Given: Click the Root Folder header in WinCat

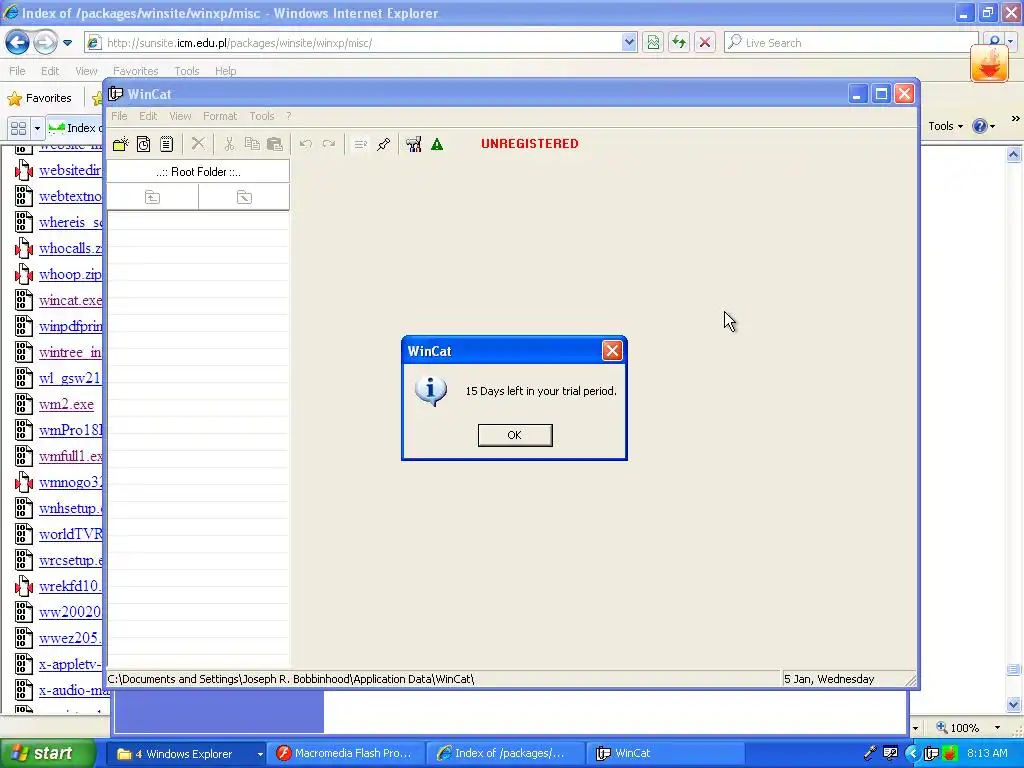Looking at the screenshot, I should point(199,172).
